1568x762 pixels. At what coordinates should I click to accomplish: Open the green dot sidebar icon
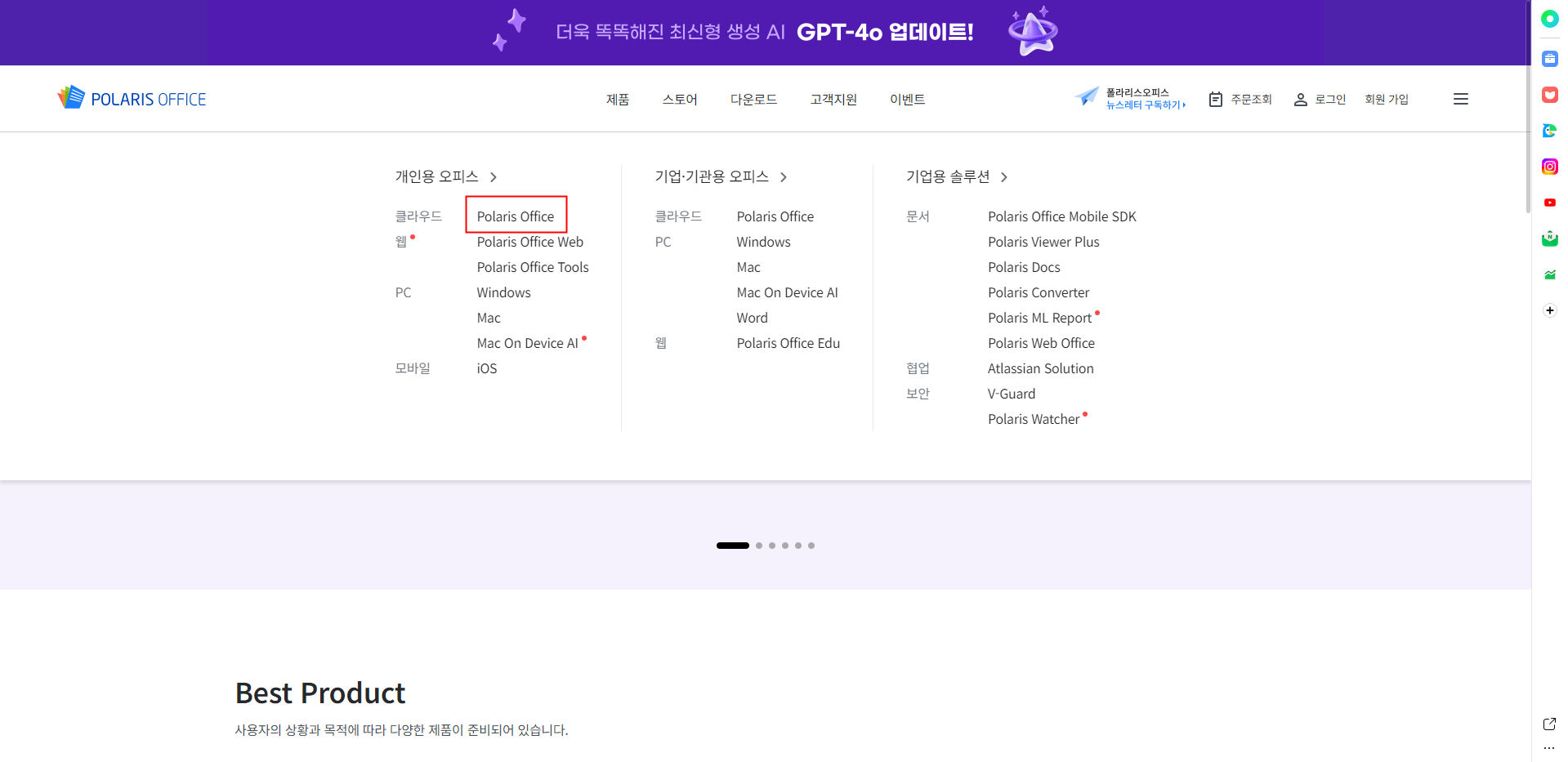(x=1550, y=19)
